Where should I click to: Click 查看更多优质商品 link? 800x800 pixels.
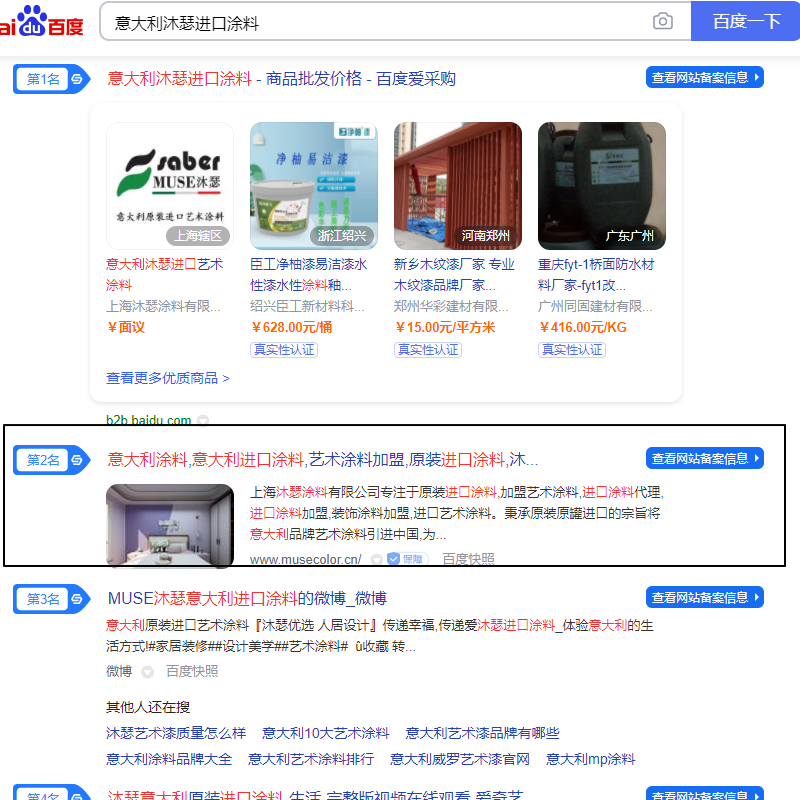tap(168, 378)
